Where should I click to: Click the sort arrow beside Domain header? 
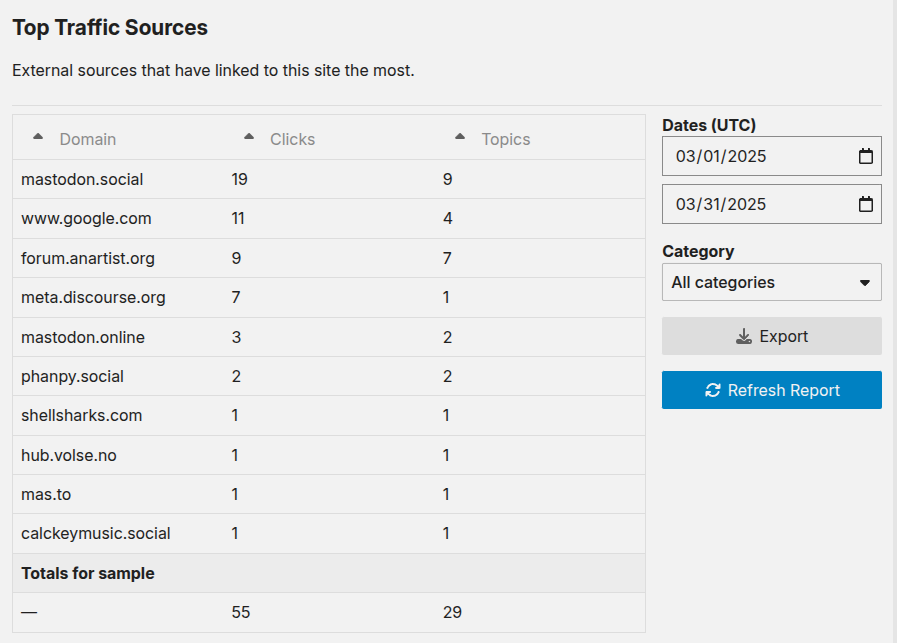pyautogui.click(x=38, y=137)
